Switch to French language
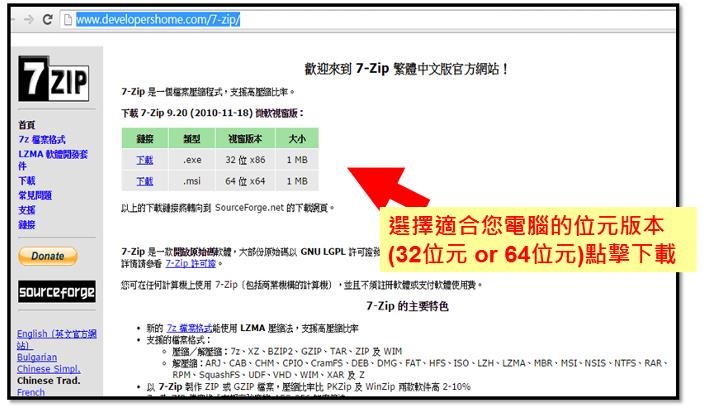This screenshot has width=703, height=406. click(x=31, y=392)
